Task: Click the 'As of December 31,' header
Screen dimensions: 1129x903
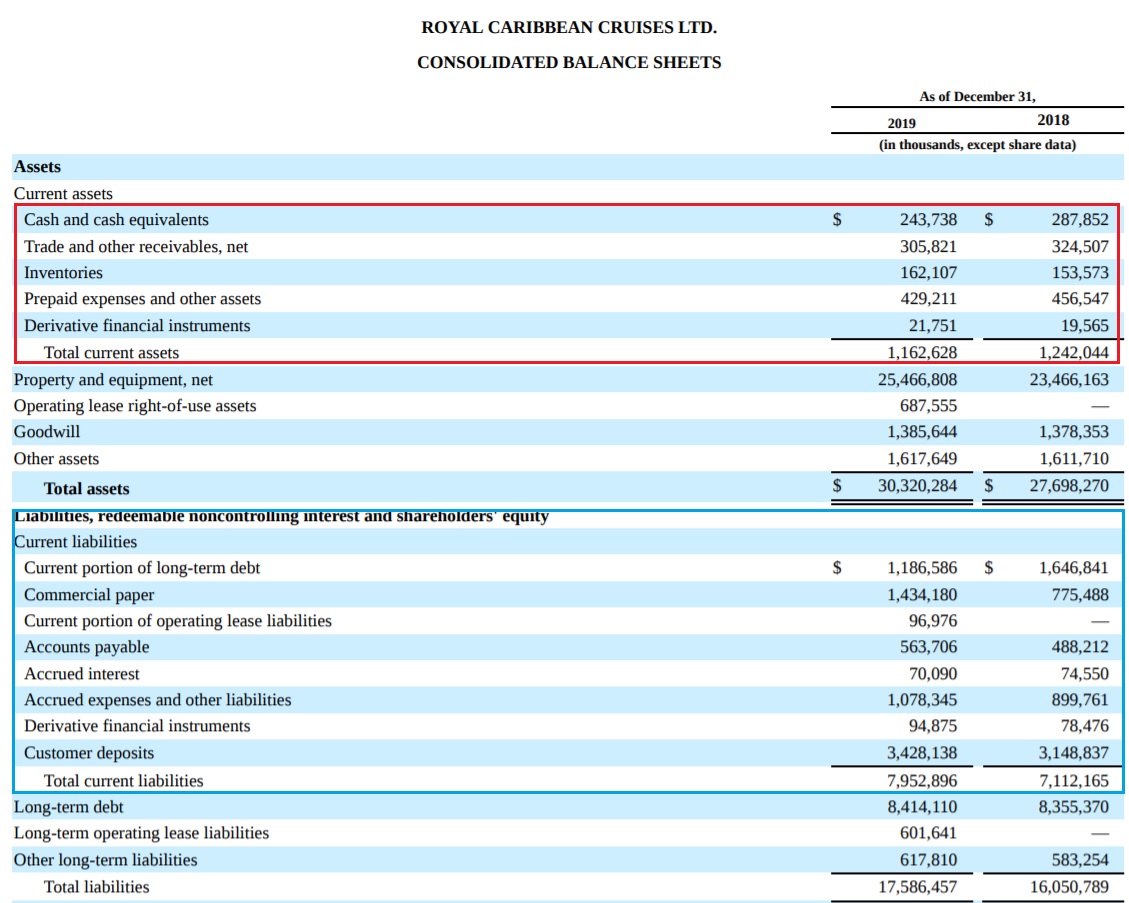Action: 977,96
